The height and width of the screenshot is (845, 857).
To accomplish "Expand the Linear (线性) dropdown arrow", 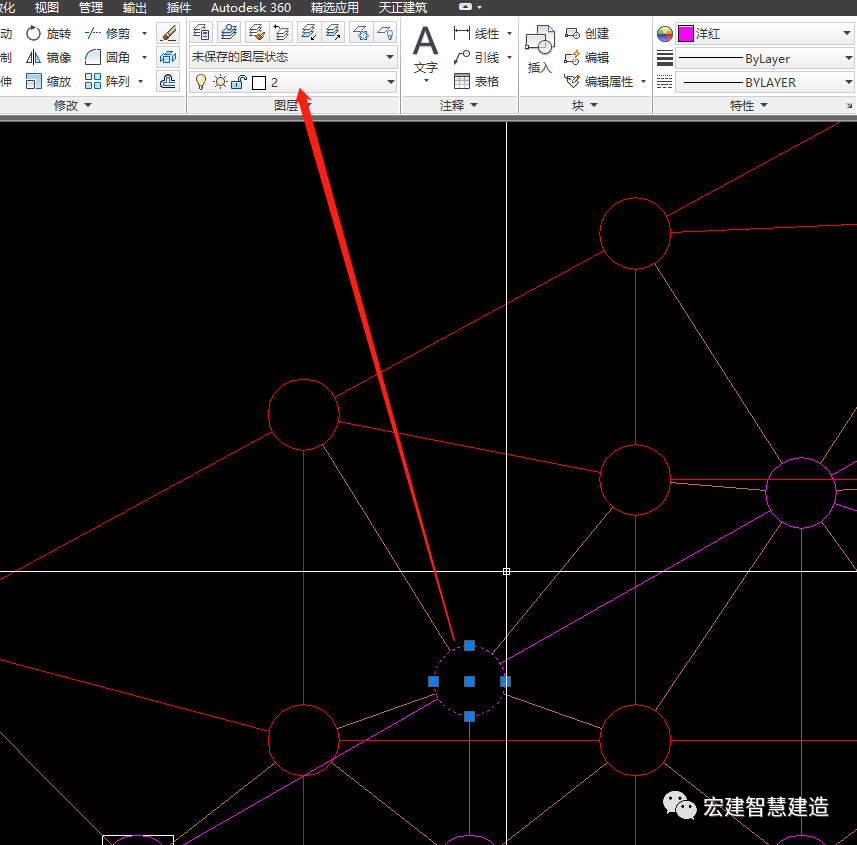I will pos(509,33).
